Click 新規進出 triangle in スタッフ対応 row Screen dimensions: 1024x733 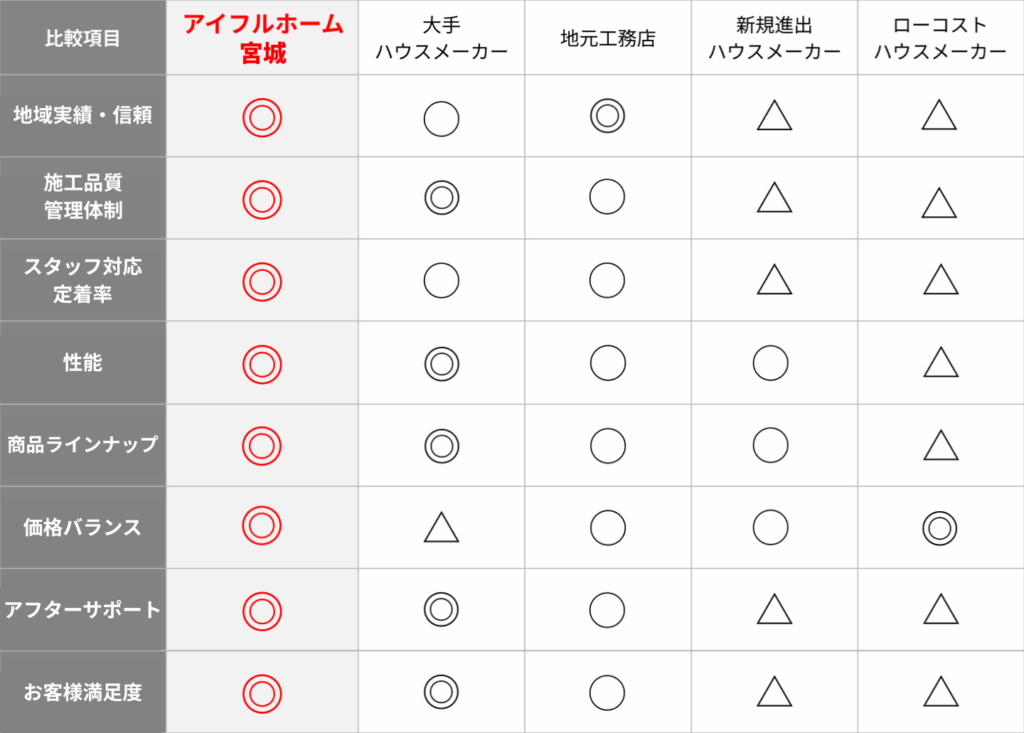click(774, 281)
